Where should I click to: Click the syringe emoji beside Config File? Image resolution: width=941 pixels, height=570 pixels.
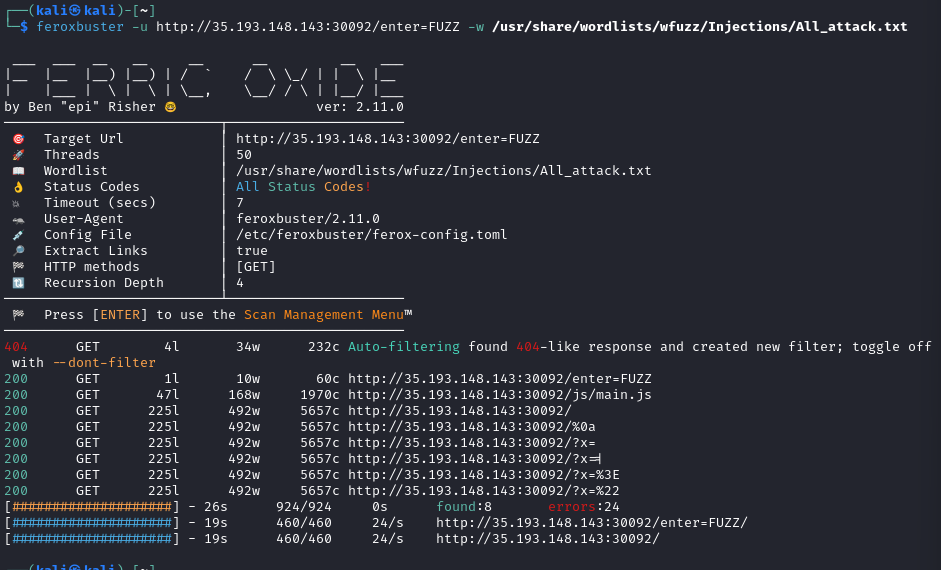point(19,235)
